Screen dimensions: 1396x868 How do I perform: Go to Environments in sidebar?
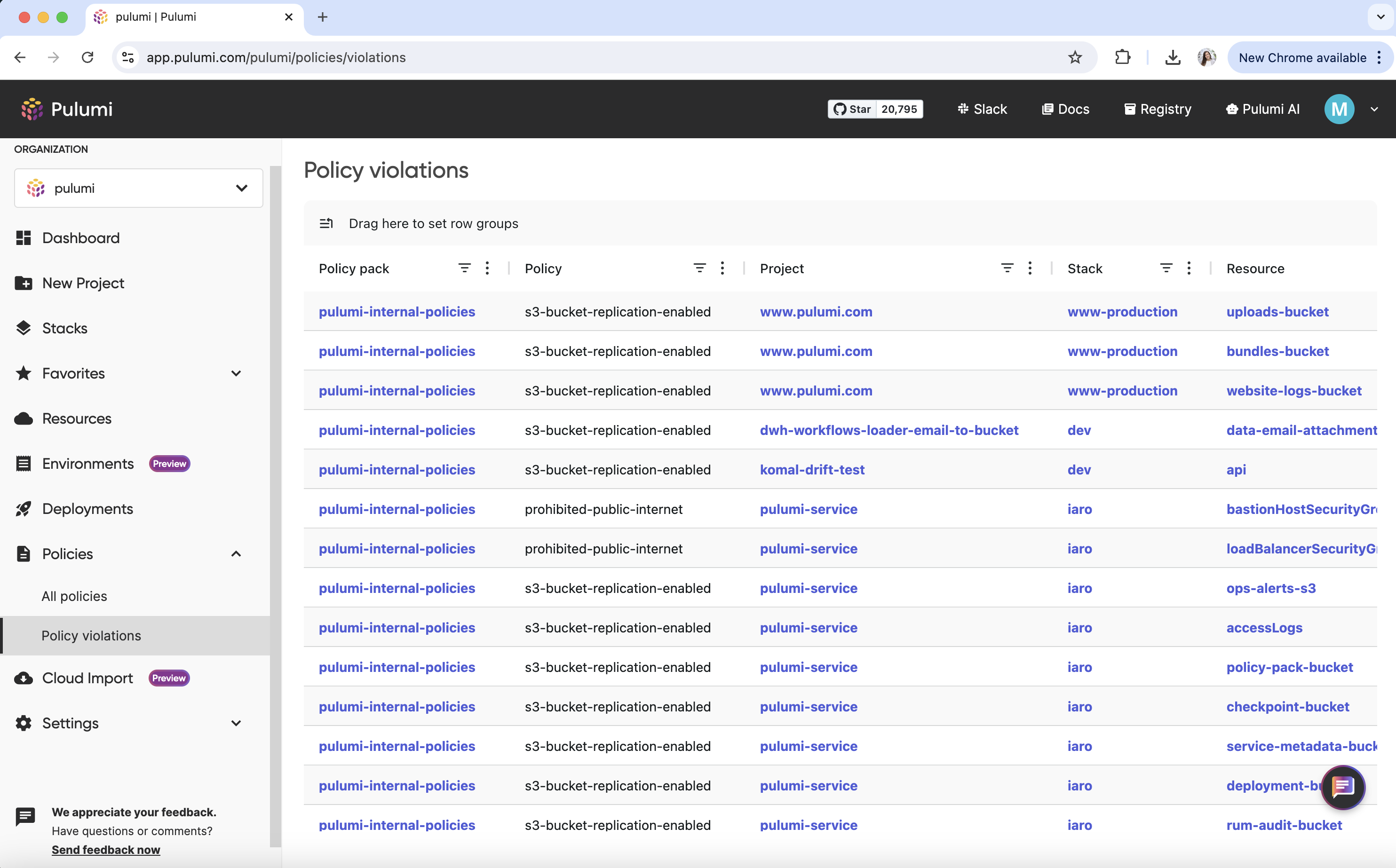click(87, 464)
